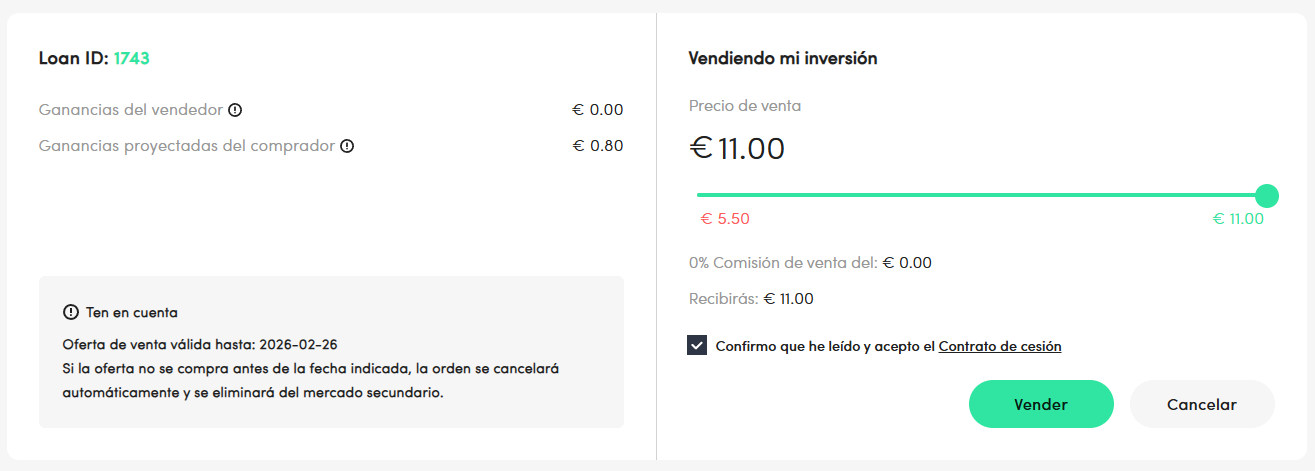Toggle the Contrato de cesión confirmation checkbox
Viewport: 1315px width, 471px height.
[x=697, y=346]
